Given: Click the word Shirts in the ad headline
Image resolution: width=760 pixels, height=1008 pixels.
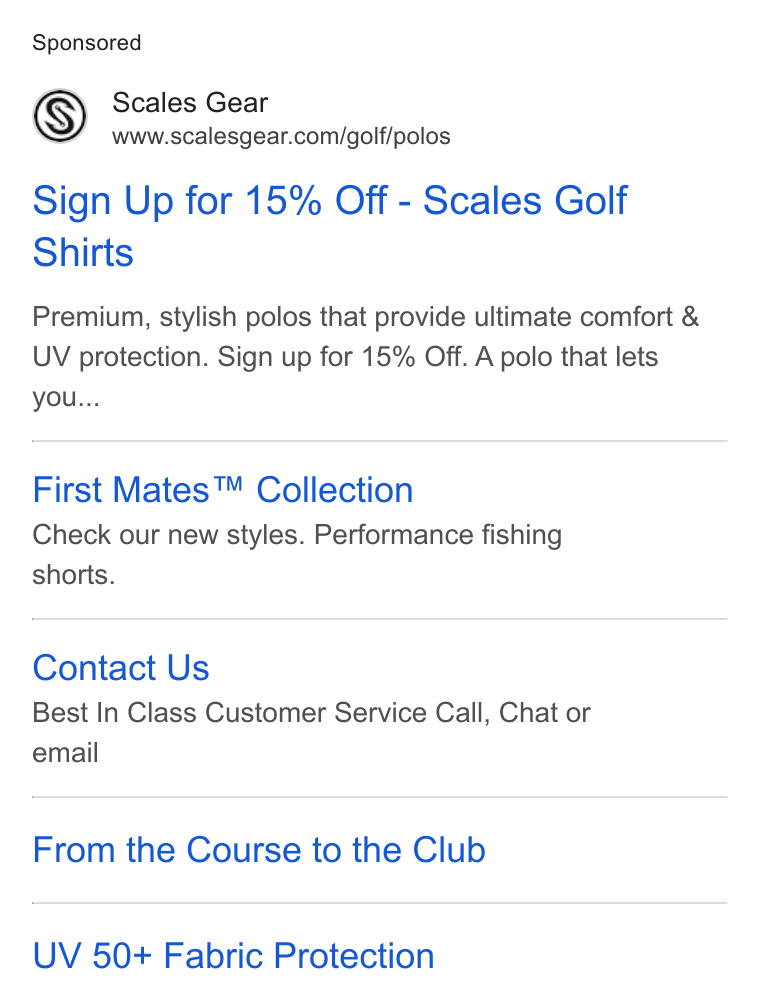Looking at the screenshot, I should pyautogui.click(x=83, y=252).
